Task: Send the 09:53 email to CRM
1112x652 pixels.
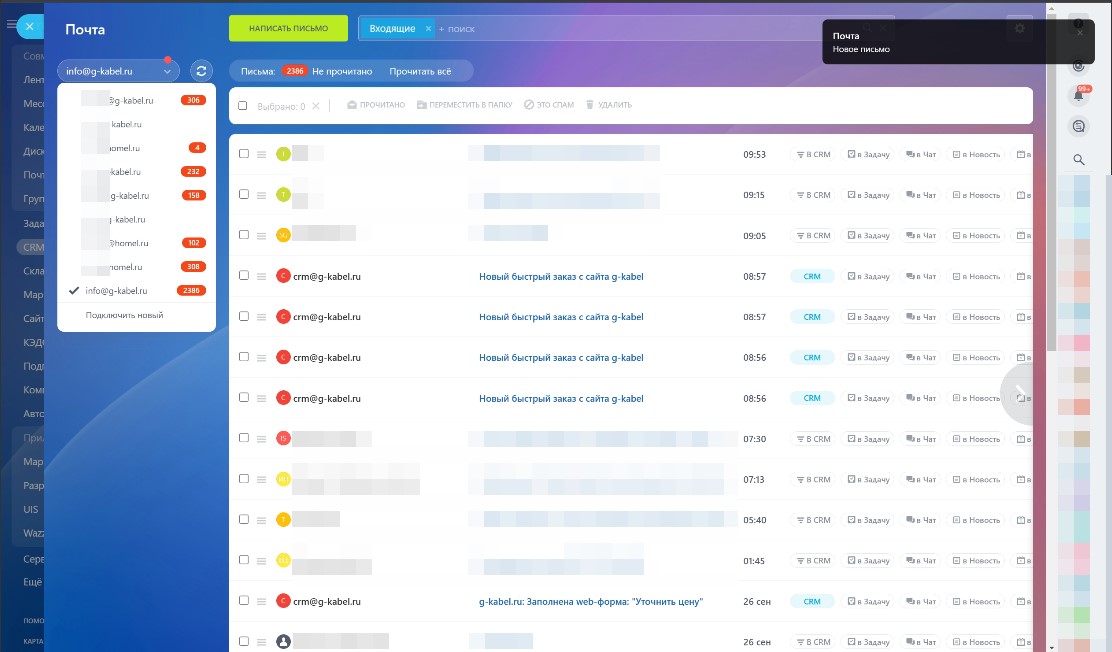Action: pyautogui.click(x=812, y=155)
